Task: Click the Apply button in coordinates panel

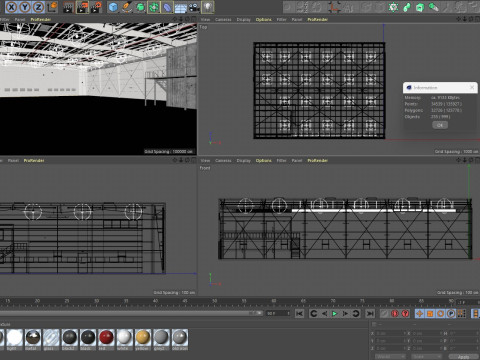Action: (463, 357)
